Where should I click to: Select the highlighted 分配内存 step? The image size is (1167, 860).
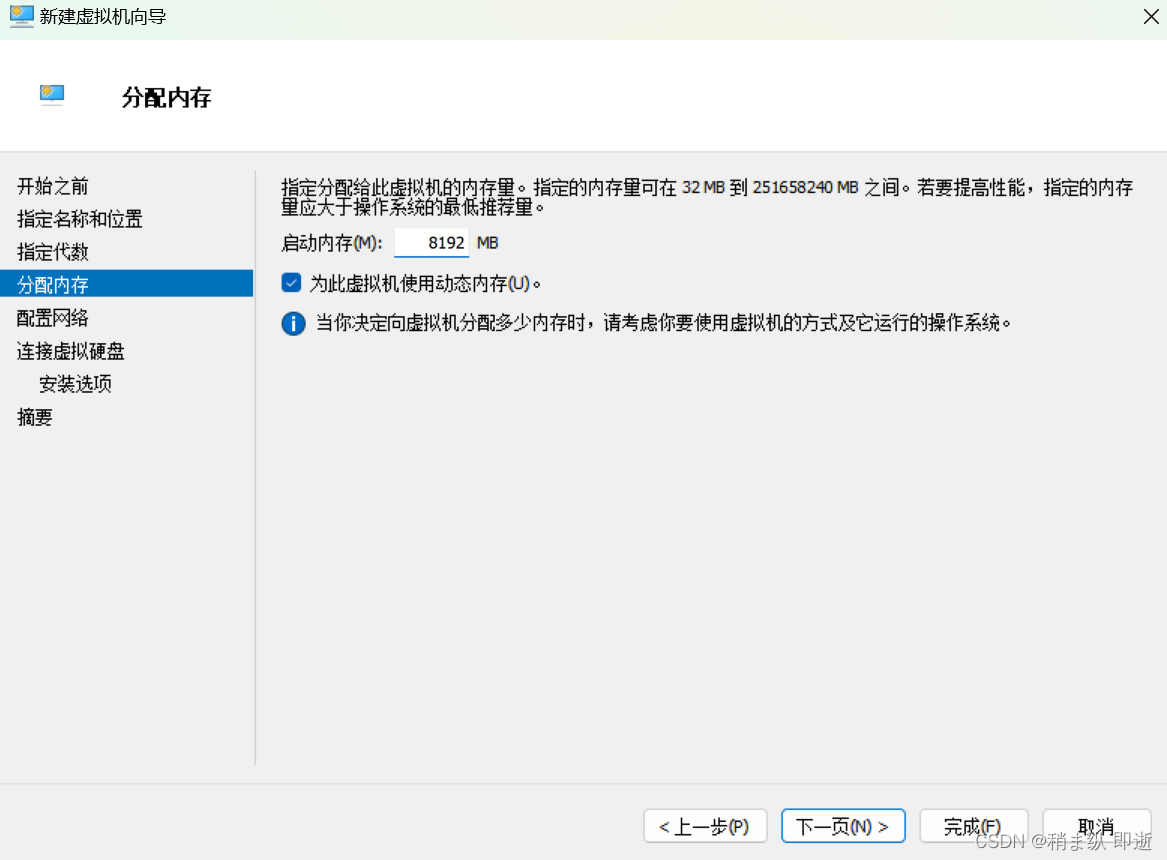point(55,284)
